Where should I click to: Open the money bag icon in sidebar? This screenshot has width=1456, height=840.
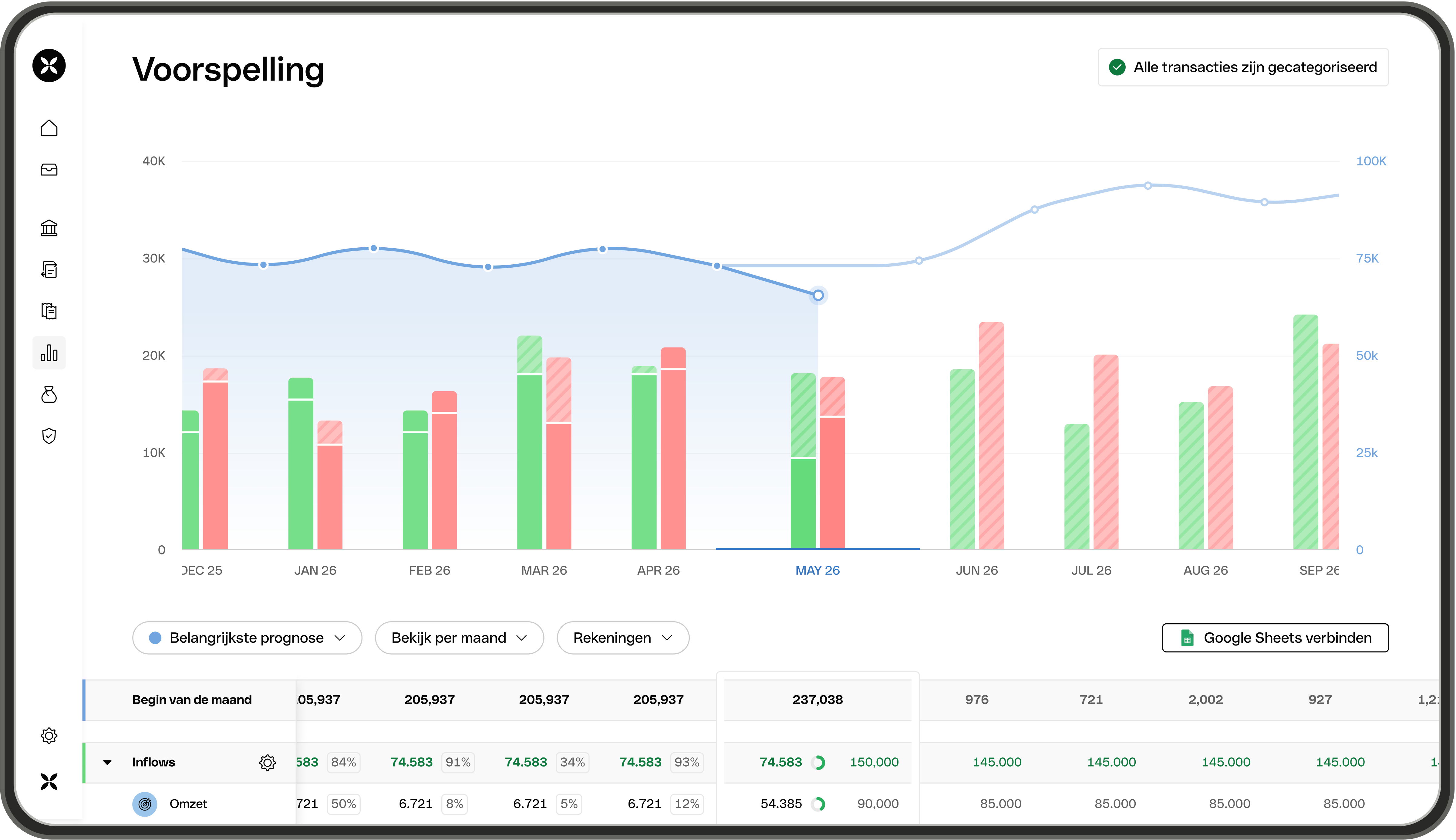click(49, 395)
